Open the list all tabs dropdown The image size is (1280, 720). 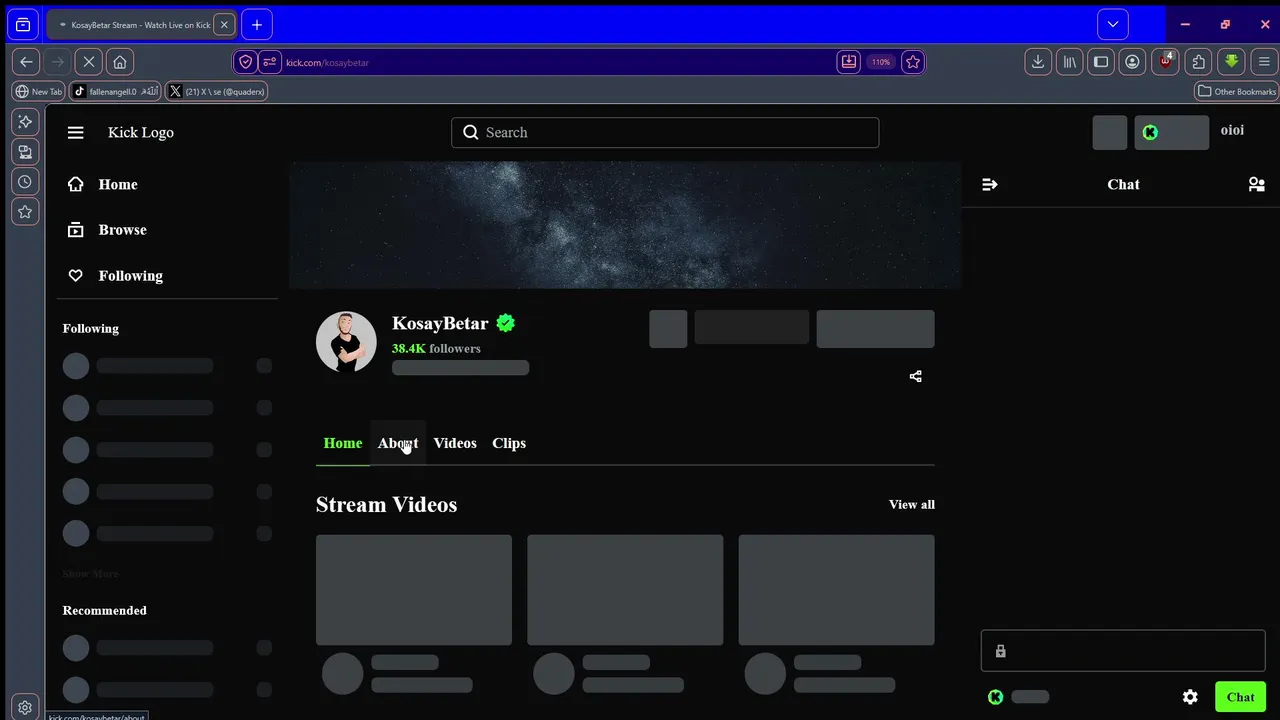tap(1113, 24)
